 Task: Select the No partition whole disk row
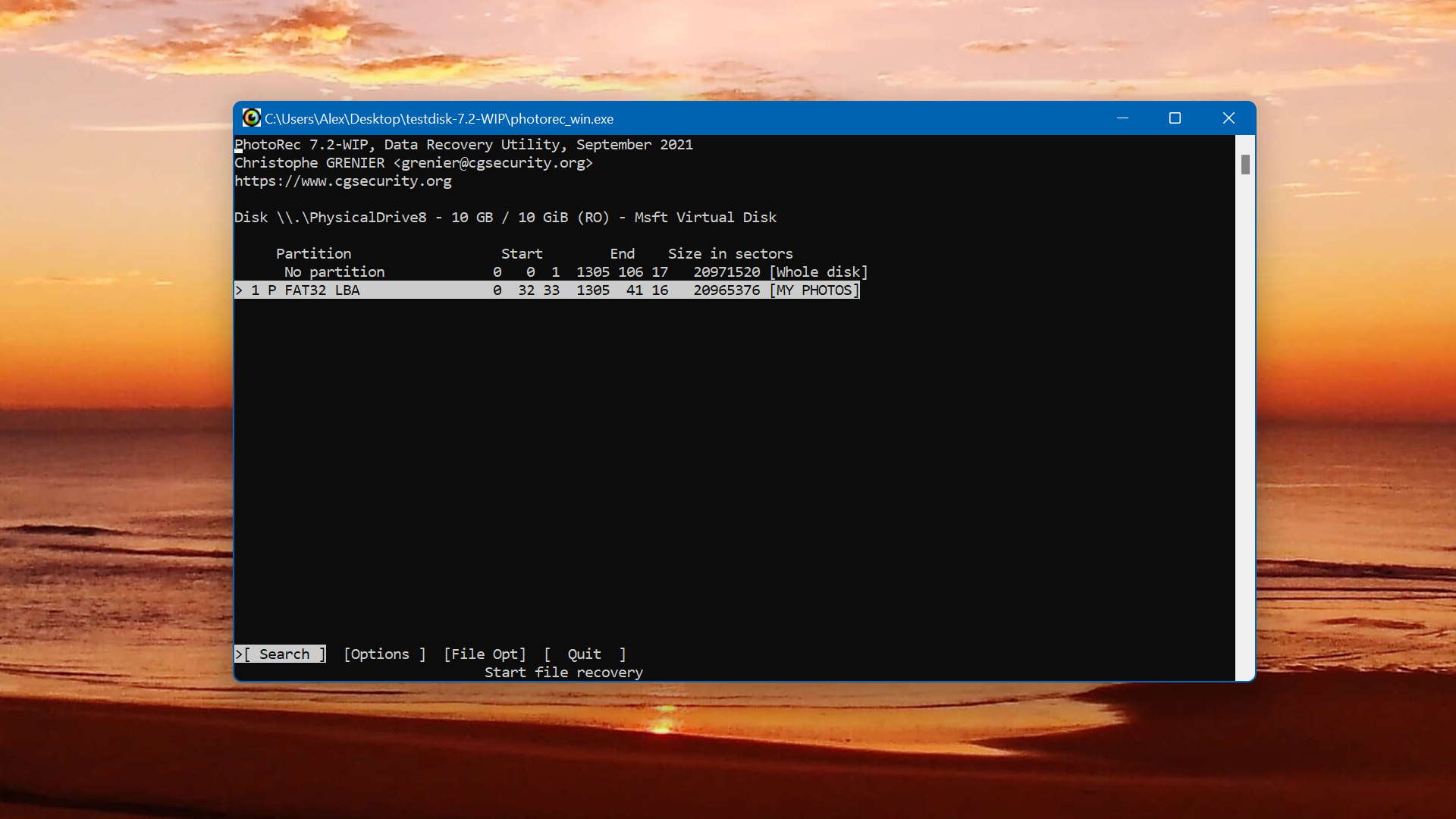576,272
